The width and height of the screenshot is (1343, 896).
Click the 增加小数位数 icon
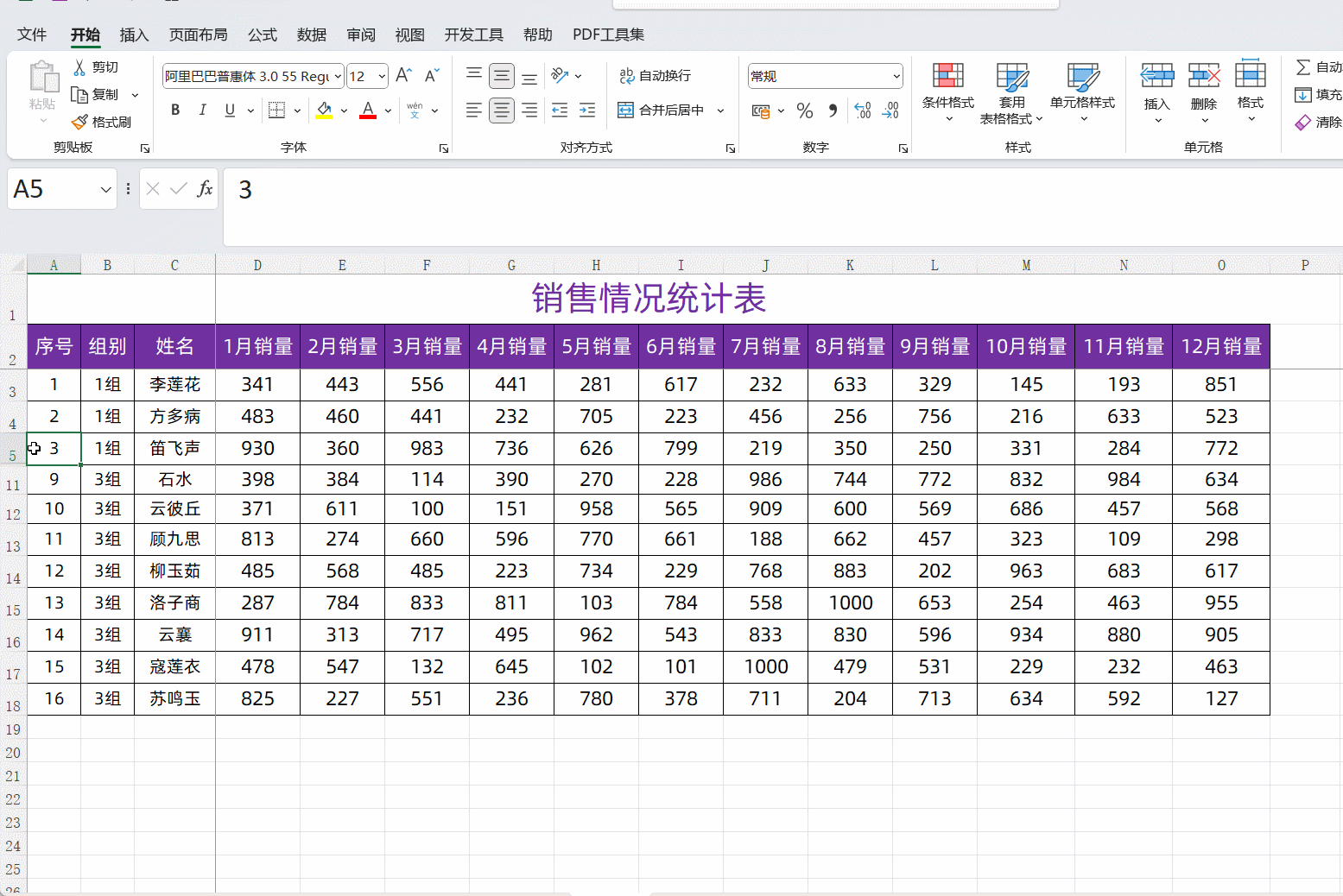tap(861, 110)
